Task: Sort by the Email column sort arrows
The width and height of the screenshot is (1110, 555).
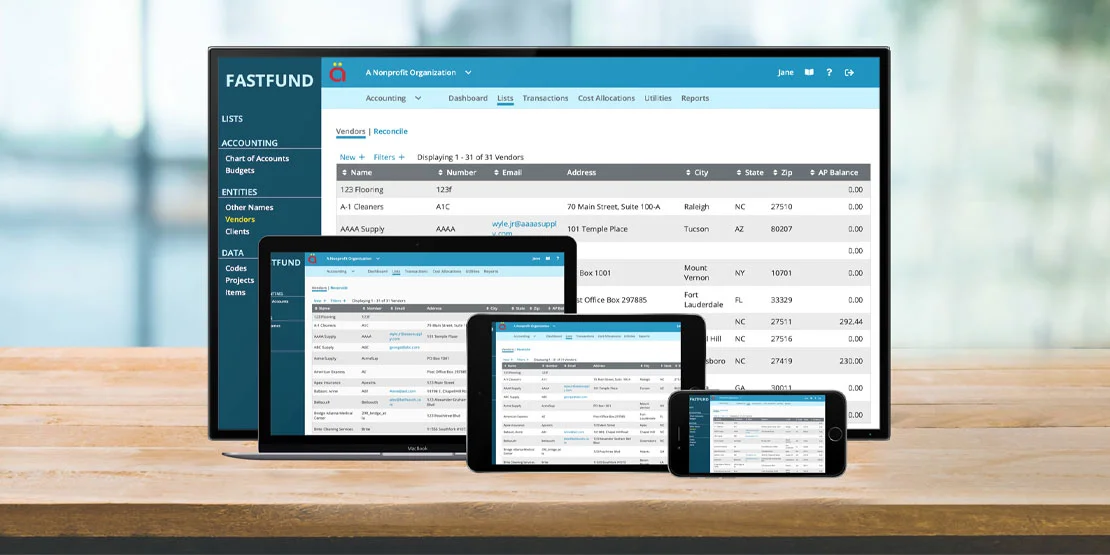Action: click(x=496, y=173)
